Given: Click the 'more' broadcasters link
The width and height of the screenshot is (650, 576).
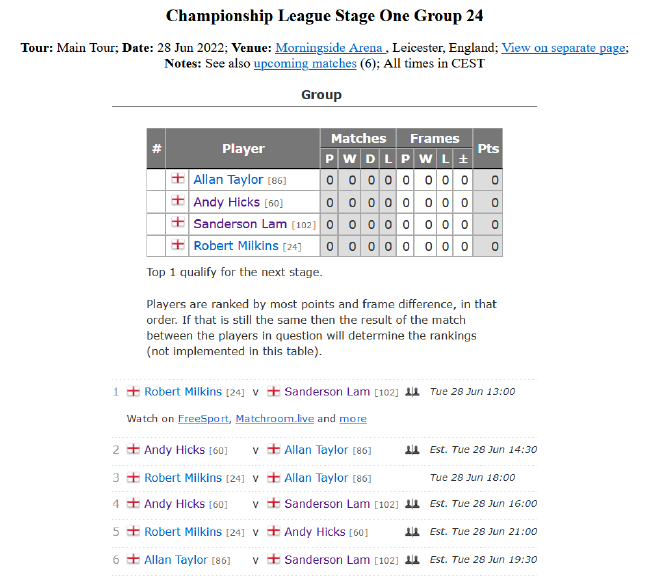Looking at the screenshot, I should pos(352,419).
